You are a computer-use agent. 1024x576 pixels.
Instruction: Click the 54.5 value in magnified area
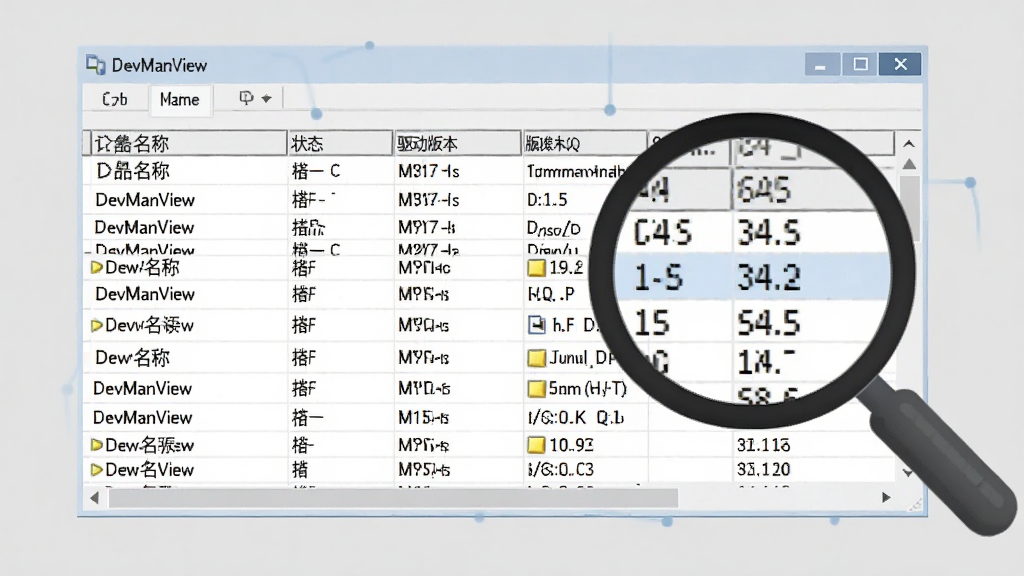click(x=769, y=323)
